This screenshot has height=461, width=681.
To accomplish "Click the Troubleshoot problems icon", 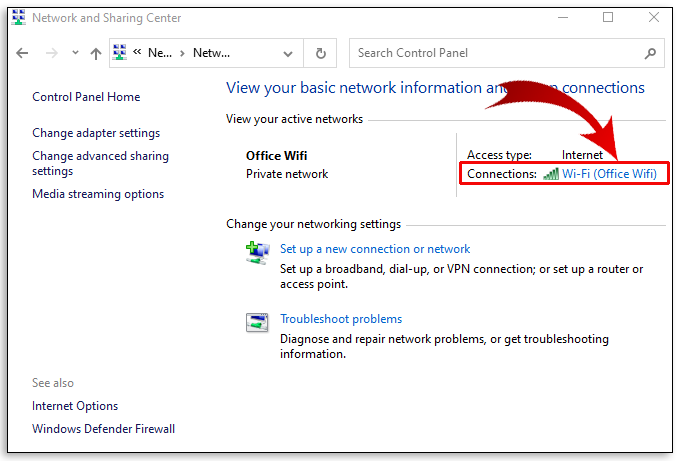I will click(x=257, y=322).
